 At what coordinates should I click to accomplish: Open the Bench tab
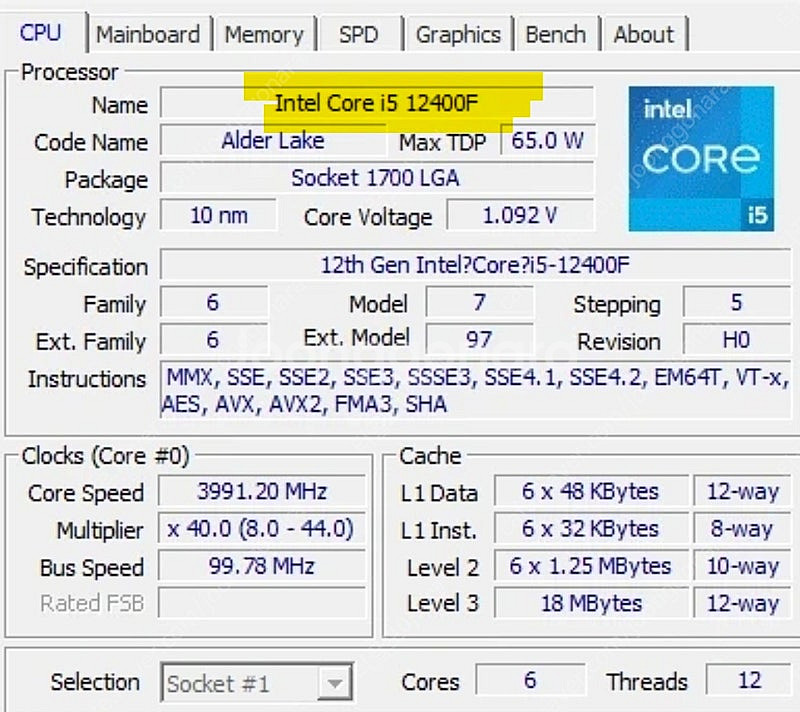pos(556,35)
